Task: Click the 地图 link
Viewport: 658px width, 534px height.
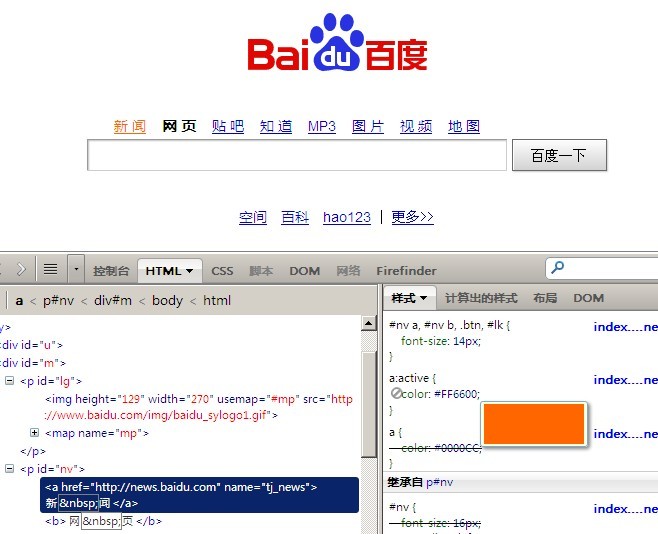Action: [x=464, y=126]
